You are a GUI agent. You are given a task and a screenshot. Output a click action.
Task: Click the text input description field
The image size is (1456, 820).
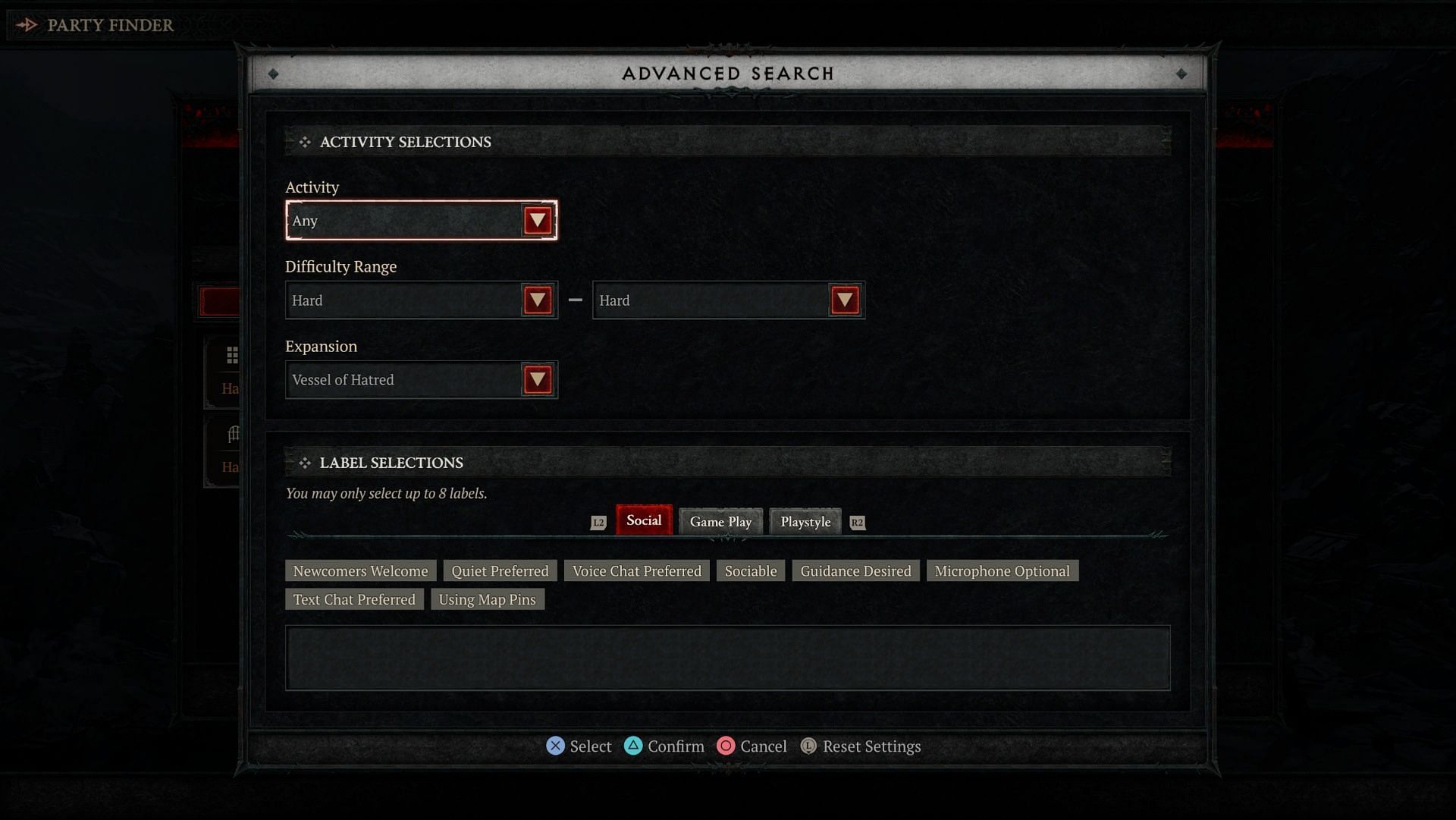(727, 657)
